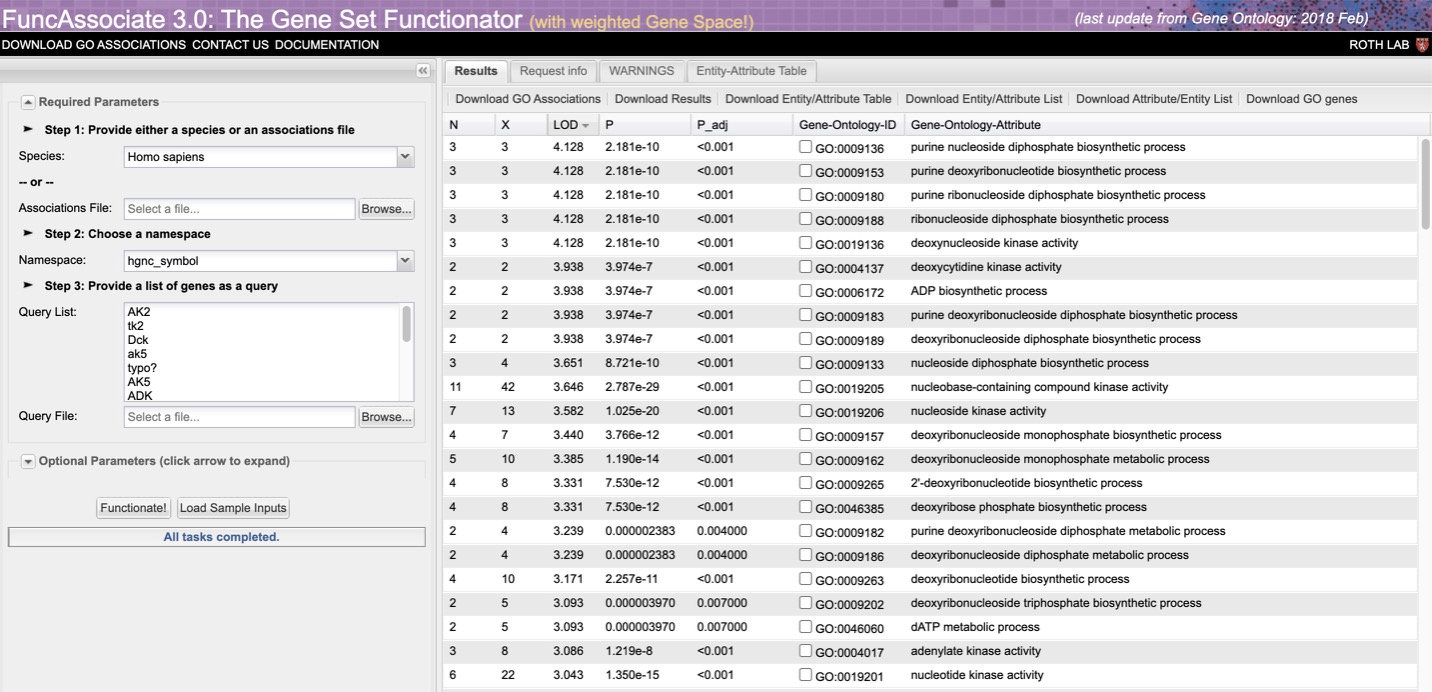
Task: Select the checkbox for GO:0019205
Action: point(806,387)
